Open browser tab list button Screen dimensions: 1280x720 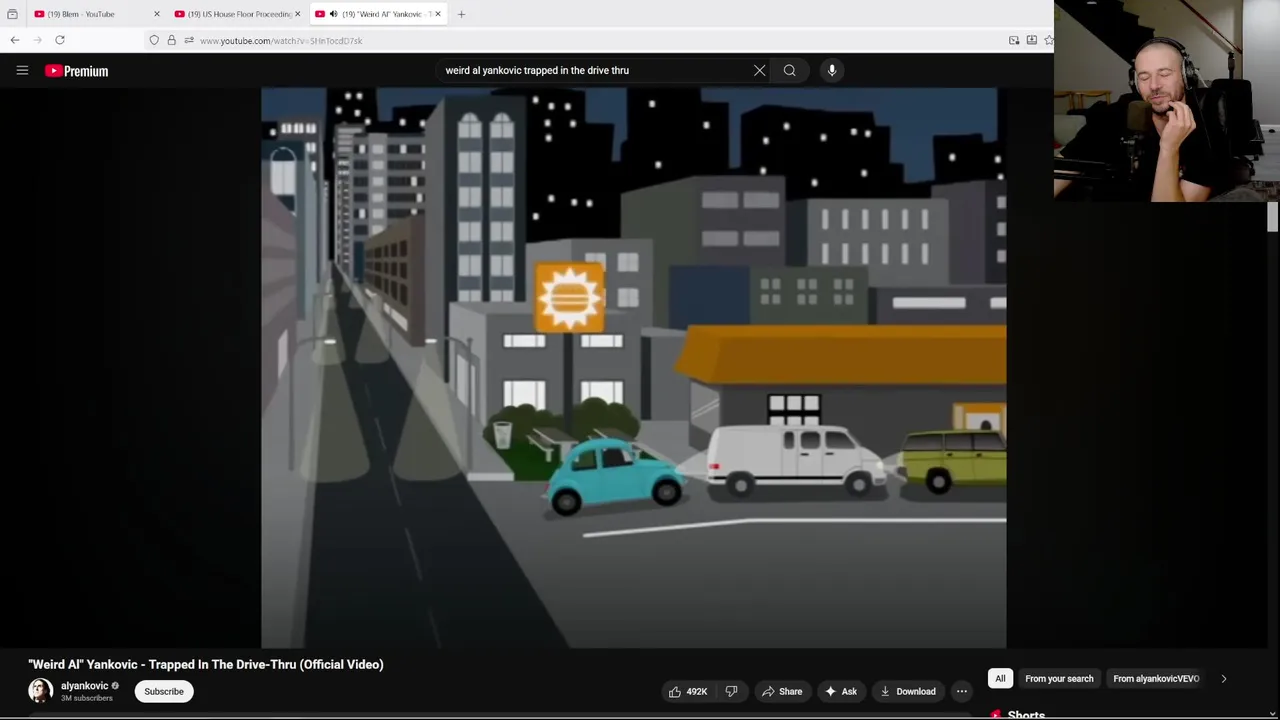pos(12,14)
